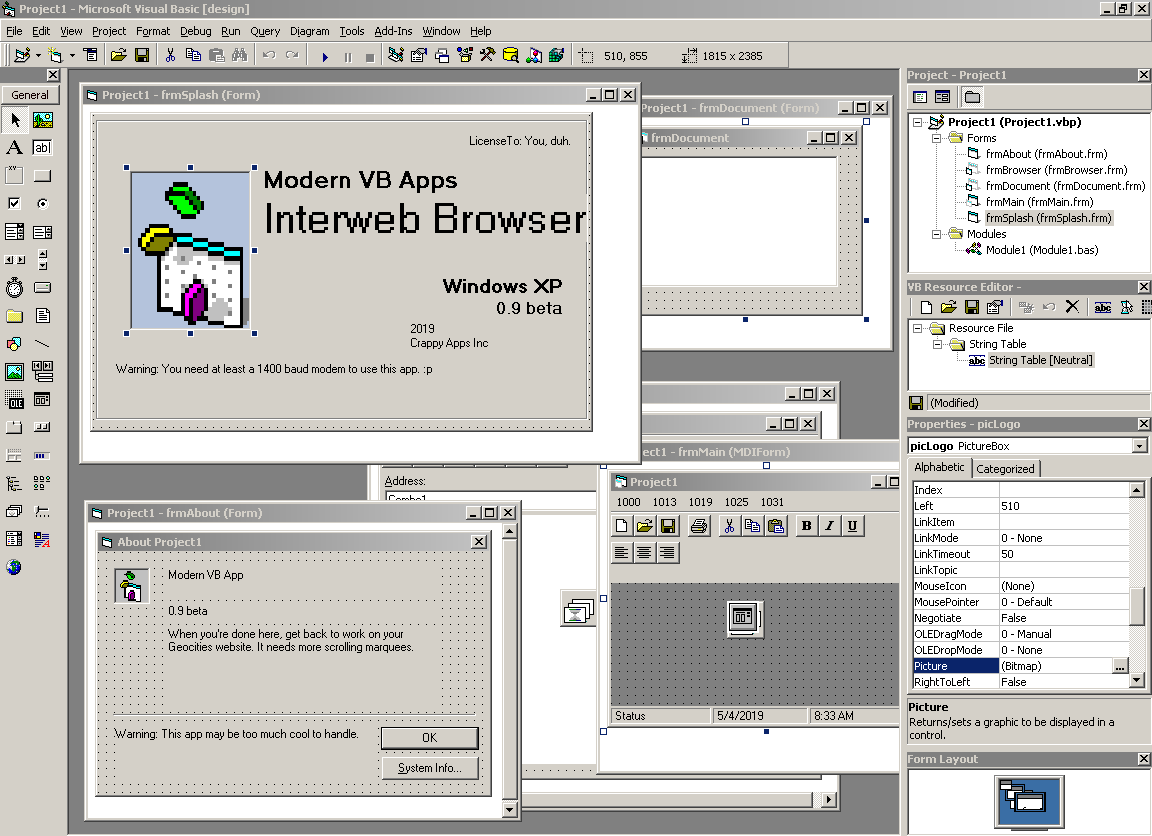
Task: Select the ComboBox tool in the toolbox
Action: [14, 232]
